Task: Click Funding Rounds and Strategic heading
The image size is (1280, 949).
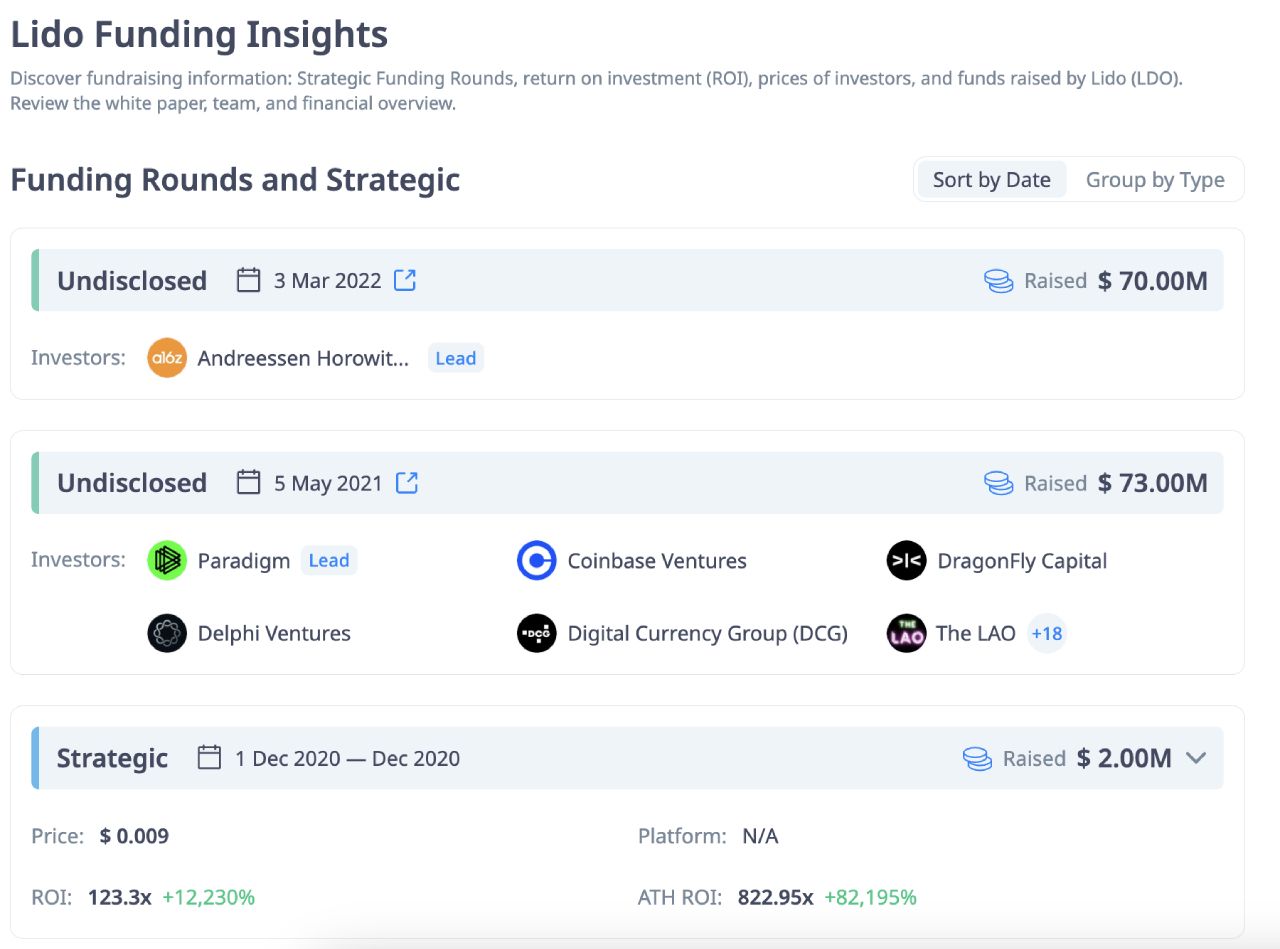Action: pyautogui.click(x=235, y=179)
